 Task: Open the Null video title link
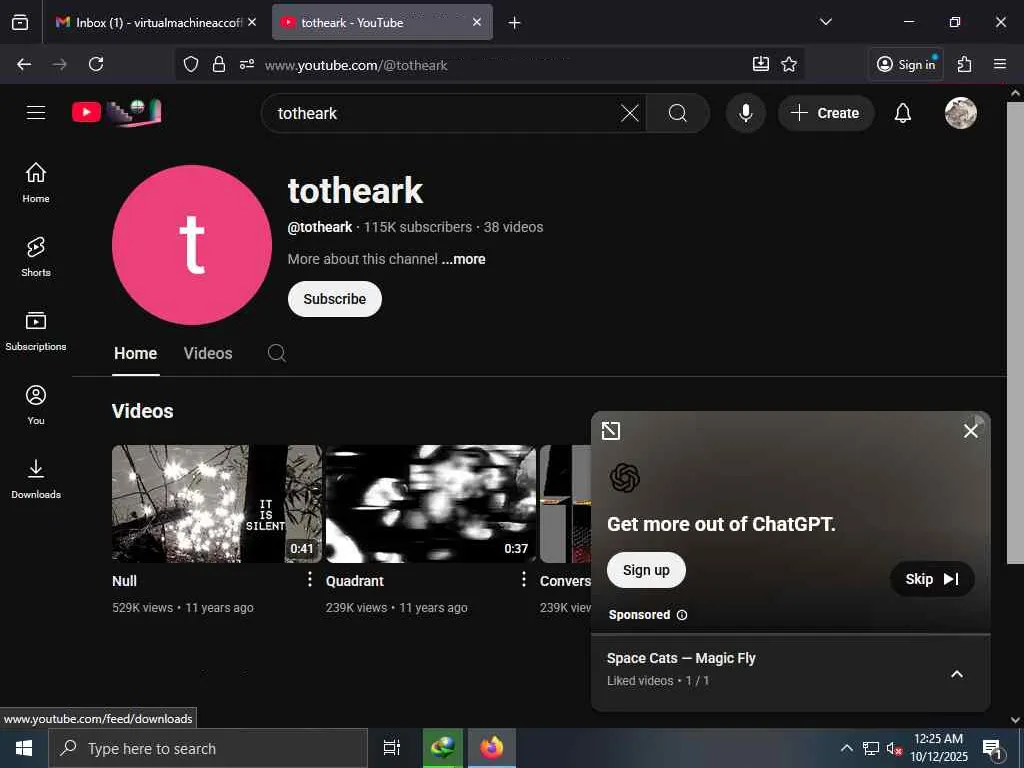(124, 581)
